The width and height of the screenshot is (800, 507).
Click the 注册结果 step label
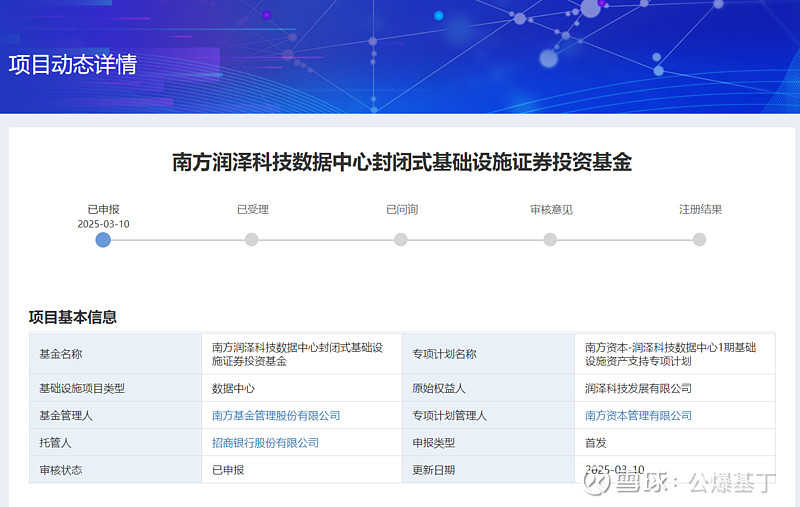pyautogui.click(x=701, y=209)
